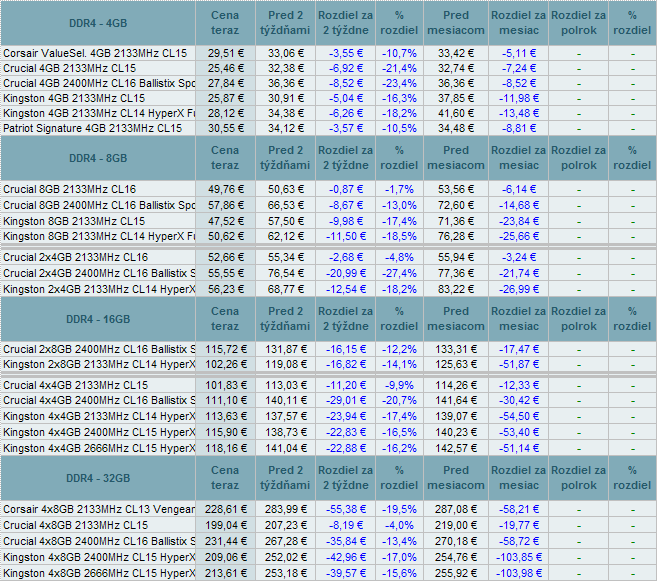The image size is (657, 581).
Task: Select the 56,23 € current price cell
Action: tap(225, 289)
